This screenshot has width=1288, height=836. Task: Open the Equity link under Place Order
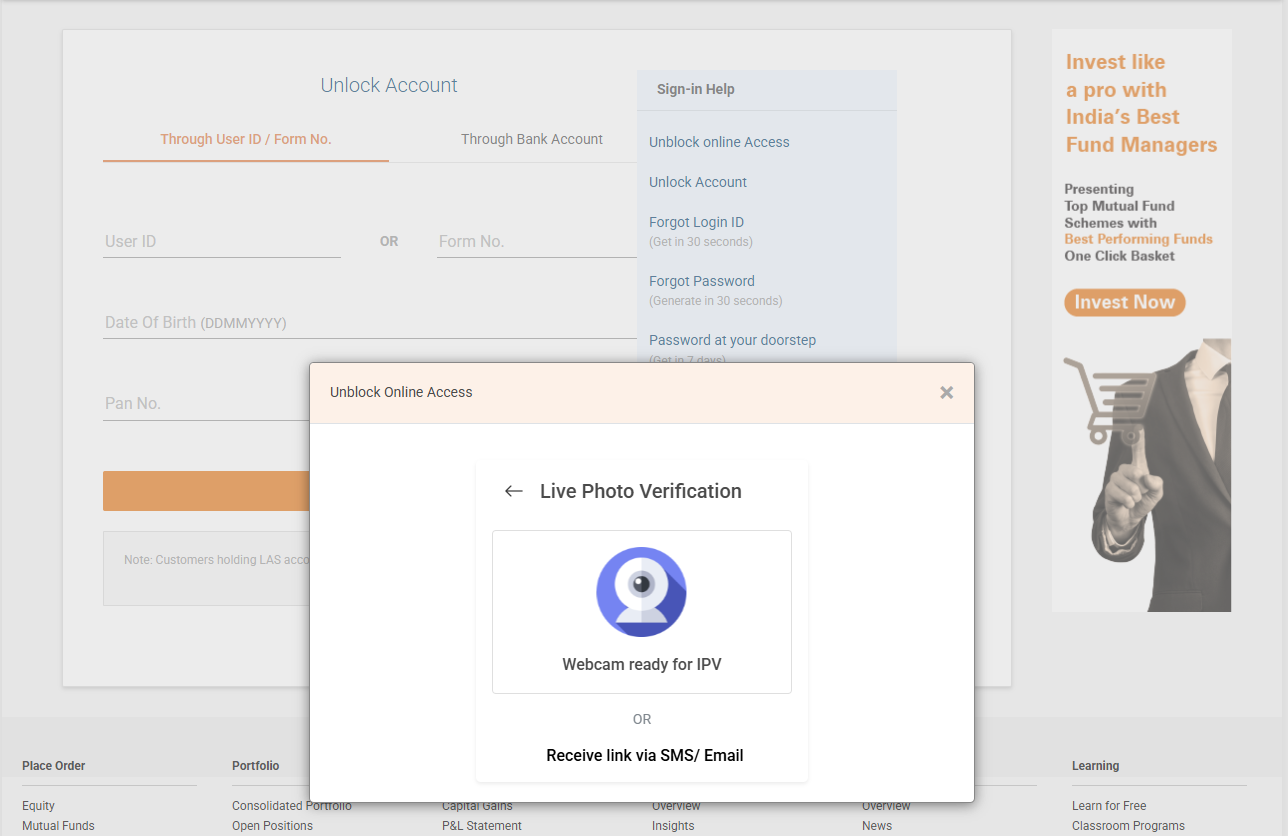(x=38, y=805)
